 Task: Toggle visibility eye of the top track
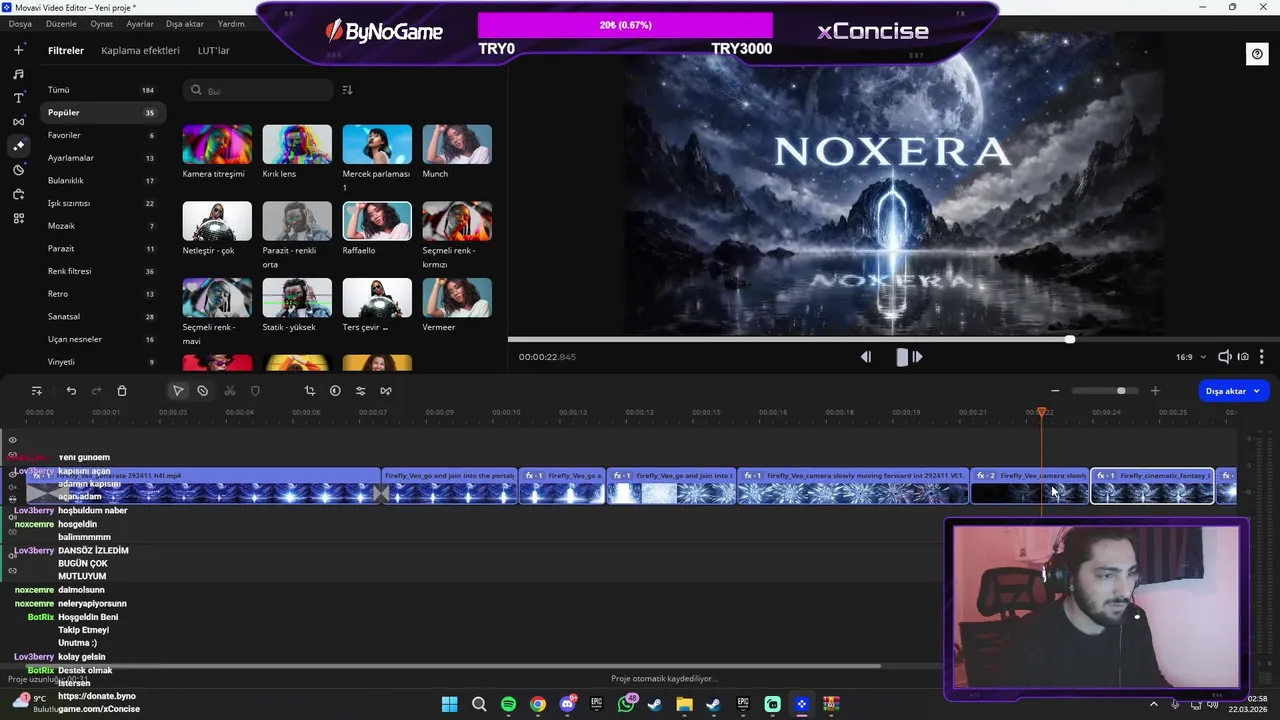tap(13, 440)
